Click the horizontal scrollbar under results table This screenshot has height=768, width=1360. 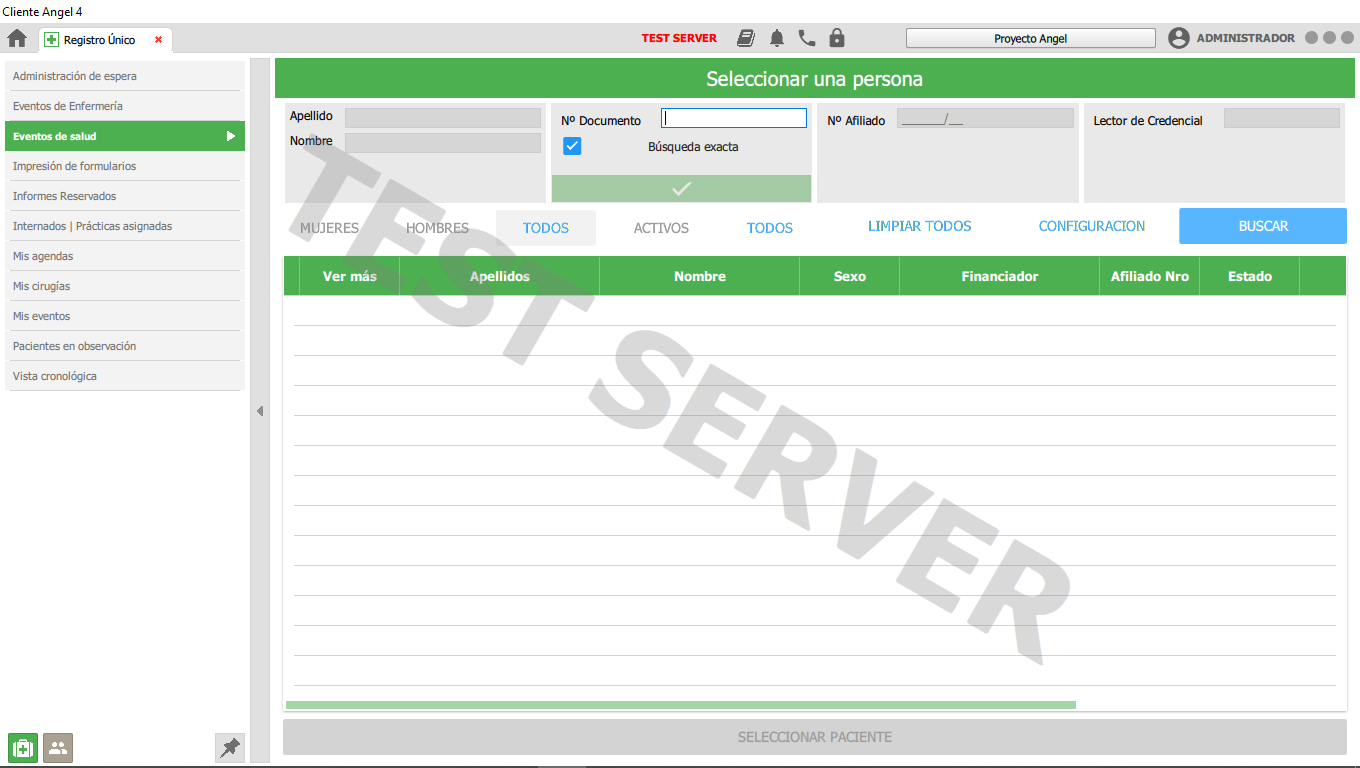(680, 705)
